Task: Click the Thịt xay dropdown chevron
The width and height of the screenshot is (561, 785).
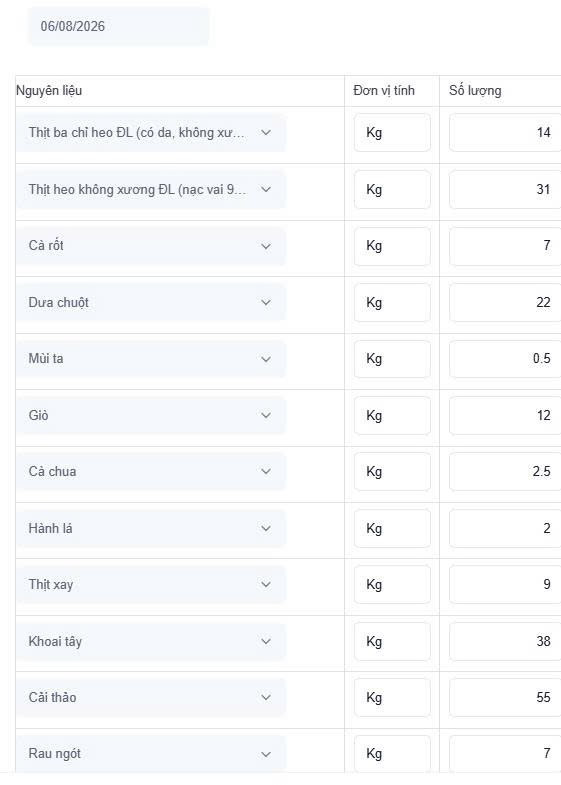Action: [x=266, y=584]
